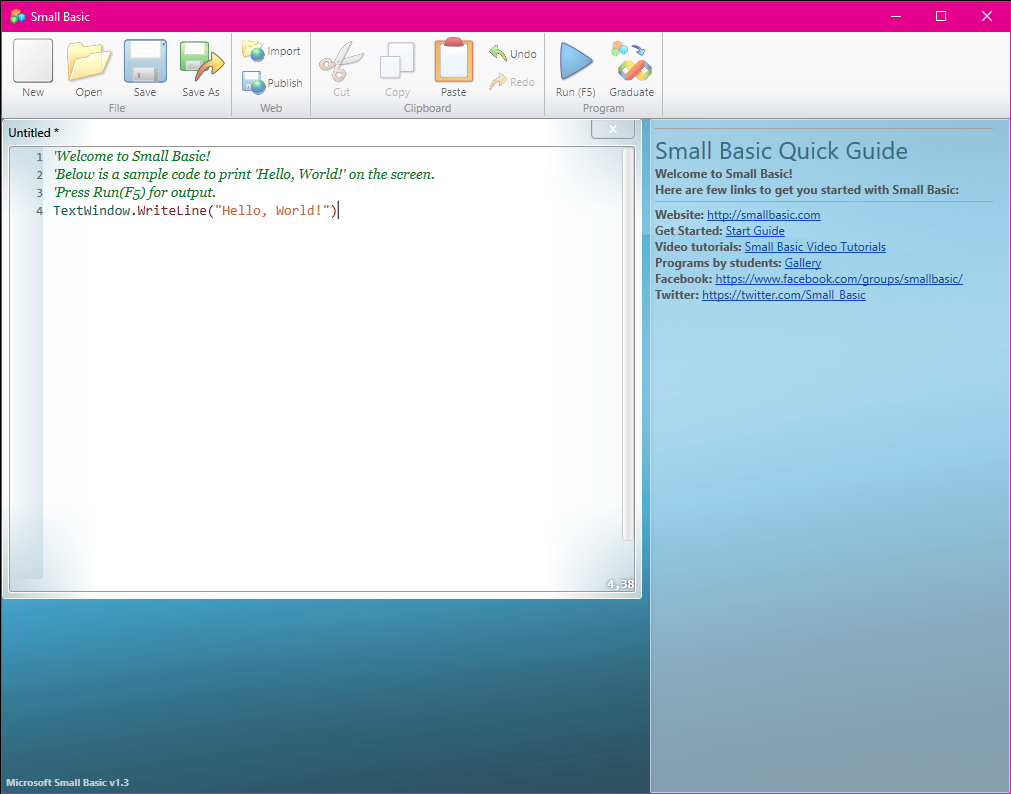The width and height of the screenshot is (1011, 794).
Task: Publish the program online
Action: [271, 83]
